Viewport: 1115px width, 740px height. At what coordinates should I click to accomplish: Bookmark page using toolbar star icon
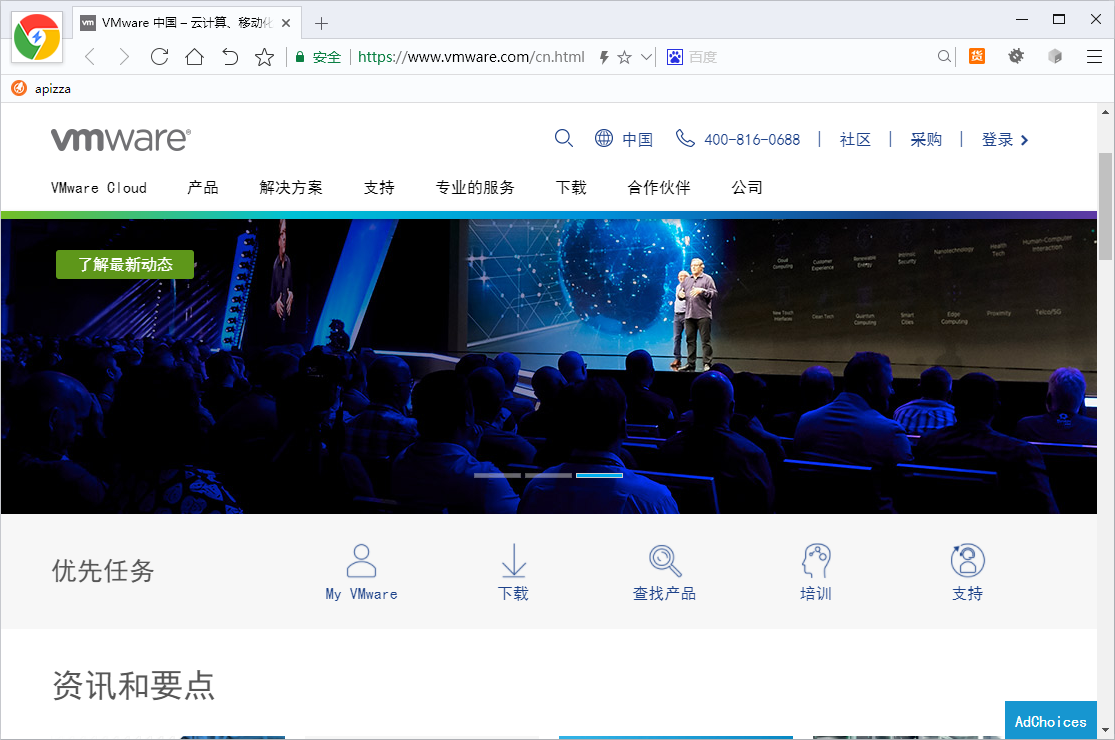point(264,57)
